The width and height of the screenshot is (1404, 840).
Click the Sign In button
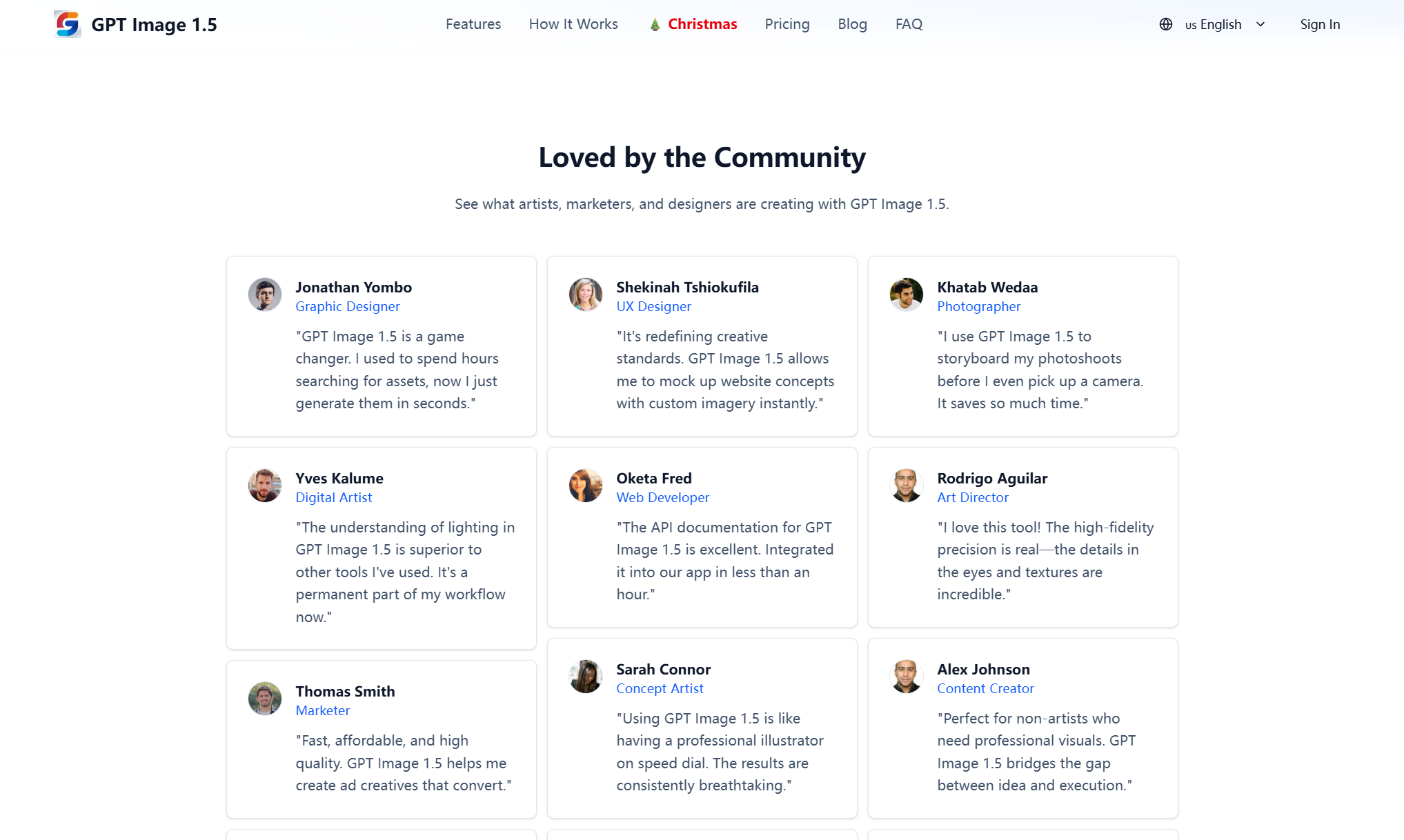[1320, 24]
